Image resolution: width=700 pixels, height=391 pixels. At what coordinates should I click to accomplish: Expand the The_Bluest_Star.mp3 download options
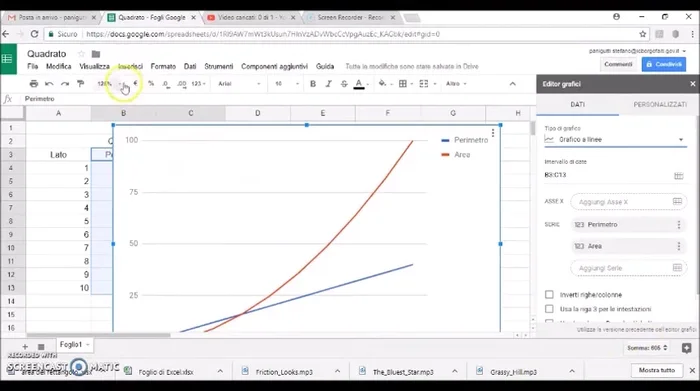click(x=454, y=371)
